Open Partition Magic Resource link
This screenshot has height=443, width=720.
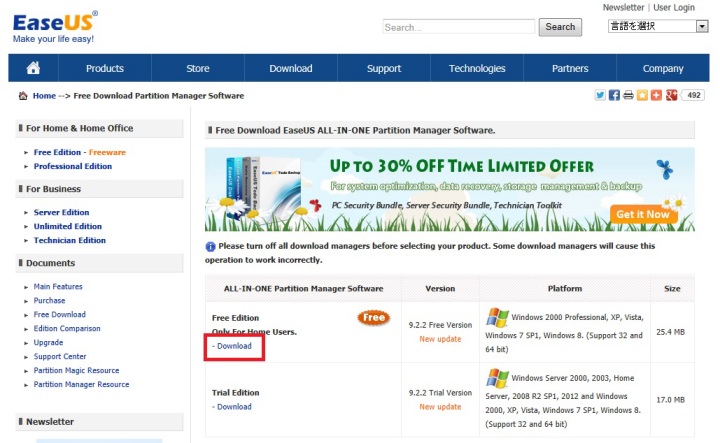pos(76,370)
